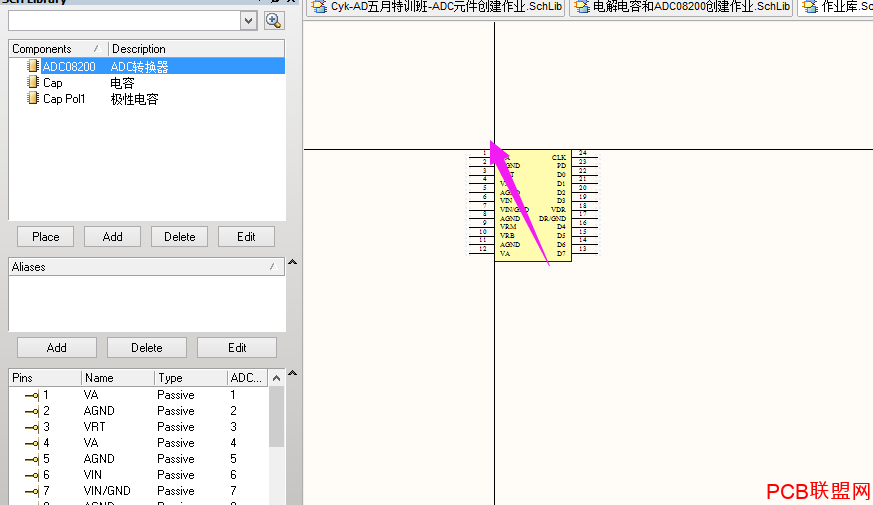This screenshot has width=873, height=505.
Task: Click the Cap Pol1 component chip icon
Action: click(33, 99)
